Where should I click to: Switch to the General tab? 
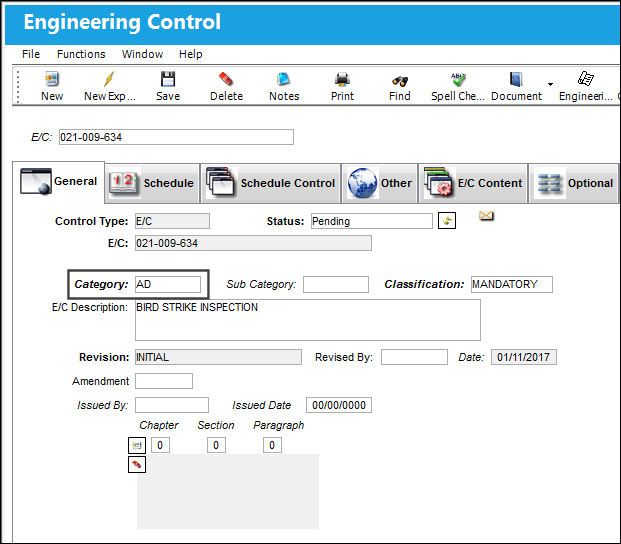(59, 182)
